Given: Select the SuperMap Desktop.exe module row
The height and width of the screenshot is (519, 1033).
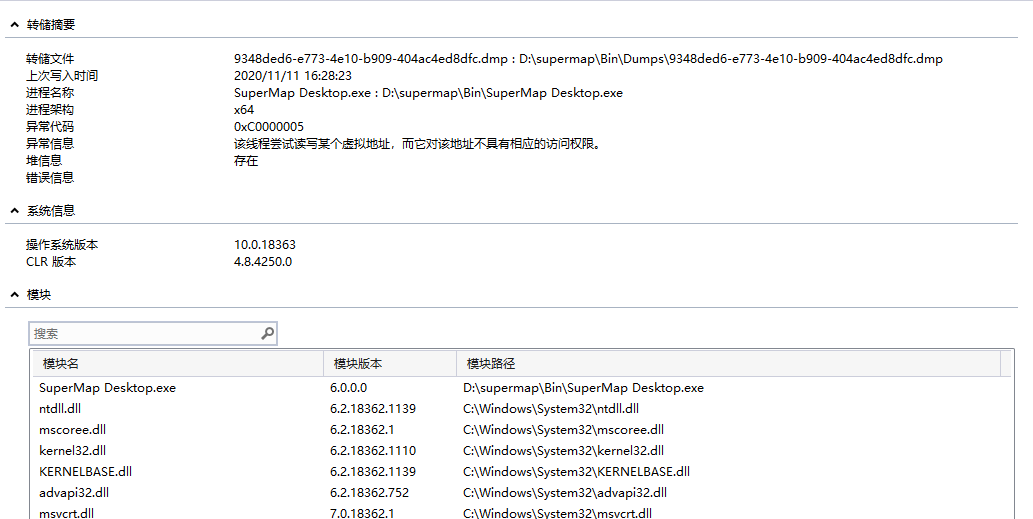Looking at the screenshot, I should 521,388.
